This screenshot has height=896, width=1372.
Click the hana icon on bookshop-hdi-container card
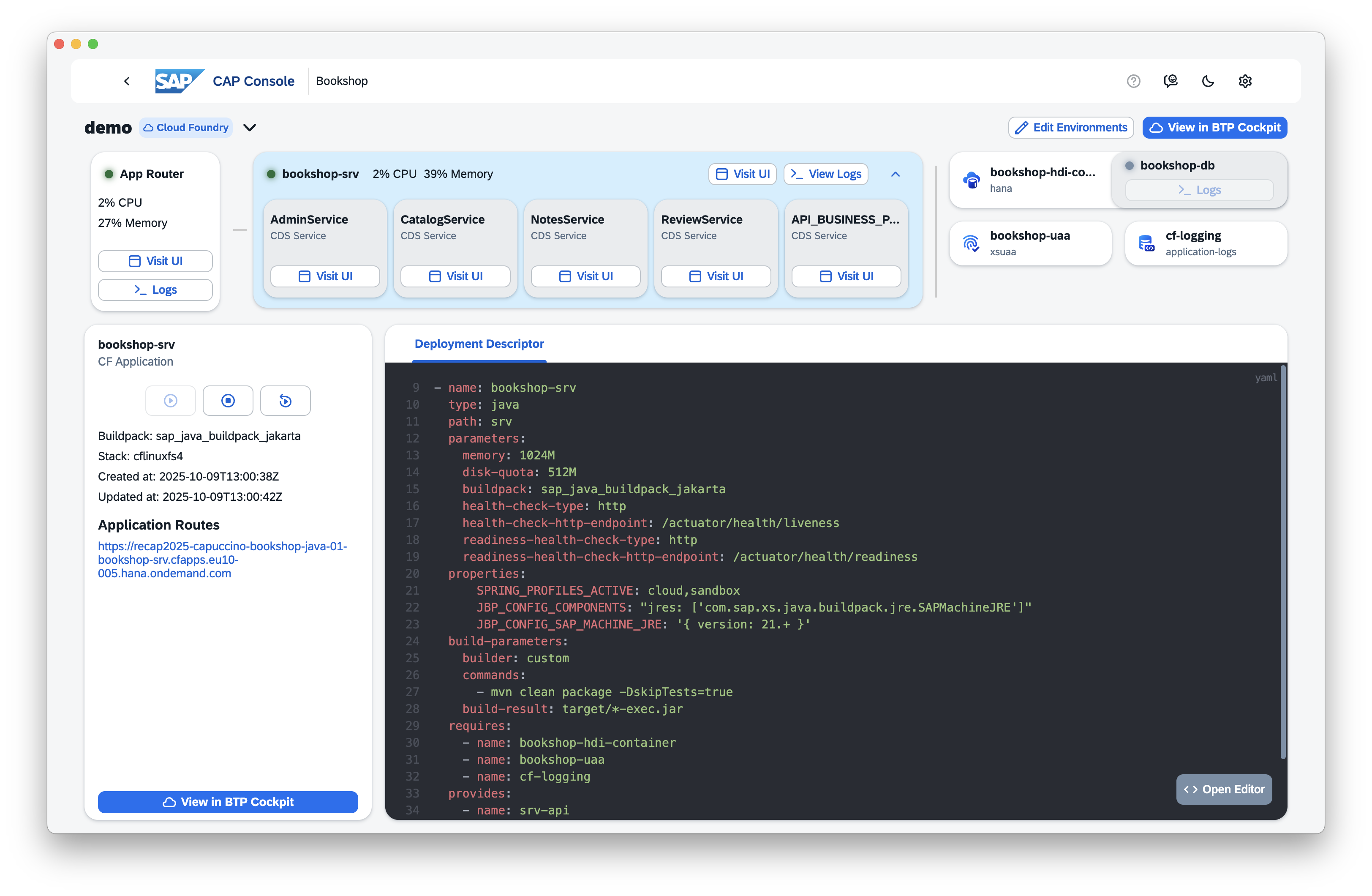point(972,180)
